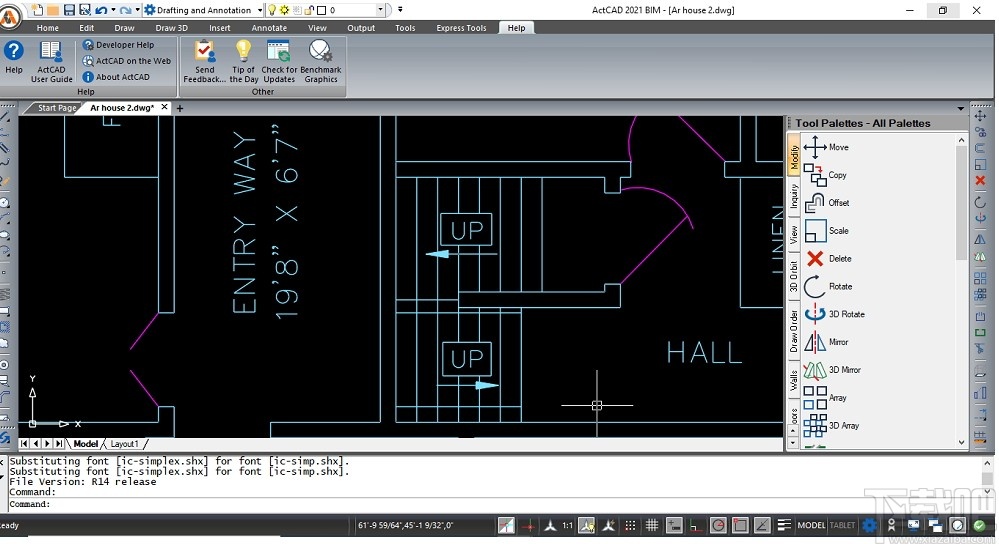The image size is (999, 544).
Task: Click the Send Feedback icon
Action: [x=205, y=61]
